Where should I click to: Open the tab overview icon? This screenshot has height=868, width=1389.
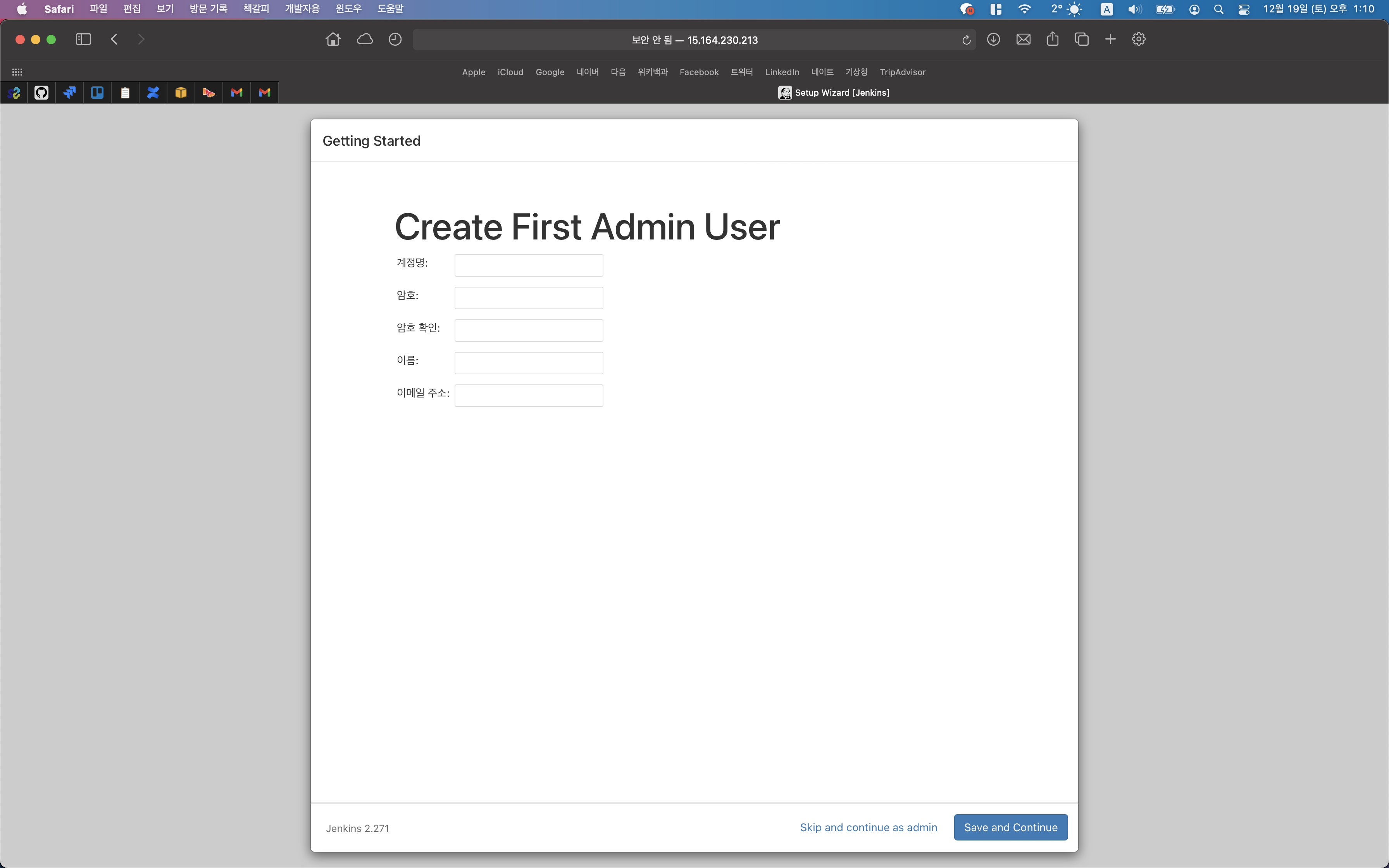click(1081, 39)
